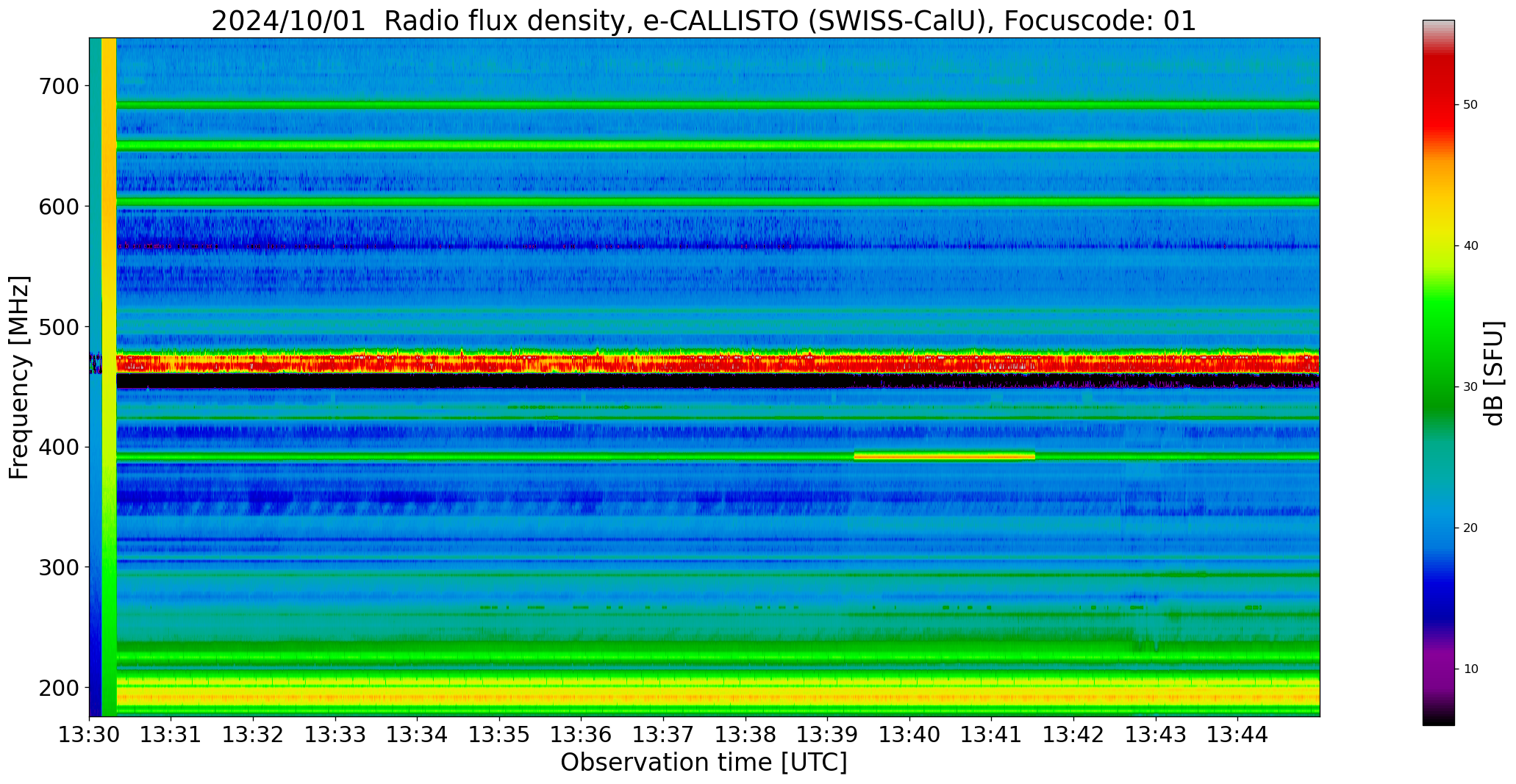Click the colorbar tick label 10

1470,669
